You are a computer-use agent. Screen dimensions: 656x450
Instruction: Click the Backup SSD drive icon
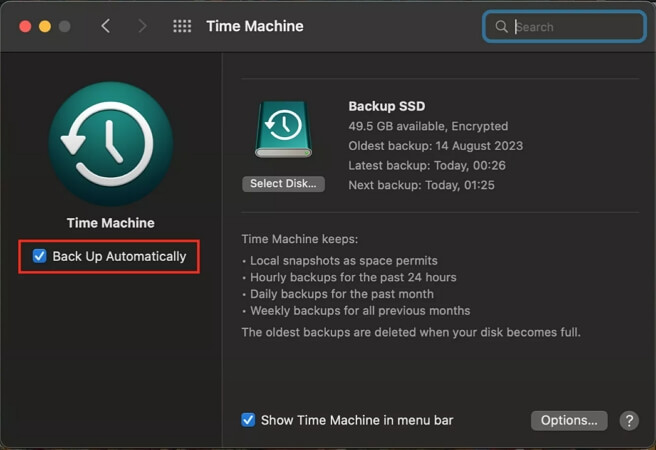tap(284, 130)
